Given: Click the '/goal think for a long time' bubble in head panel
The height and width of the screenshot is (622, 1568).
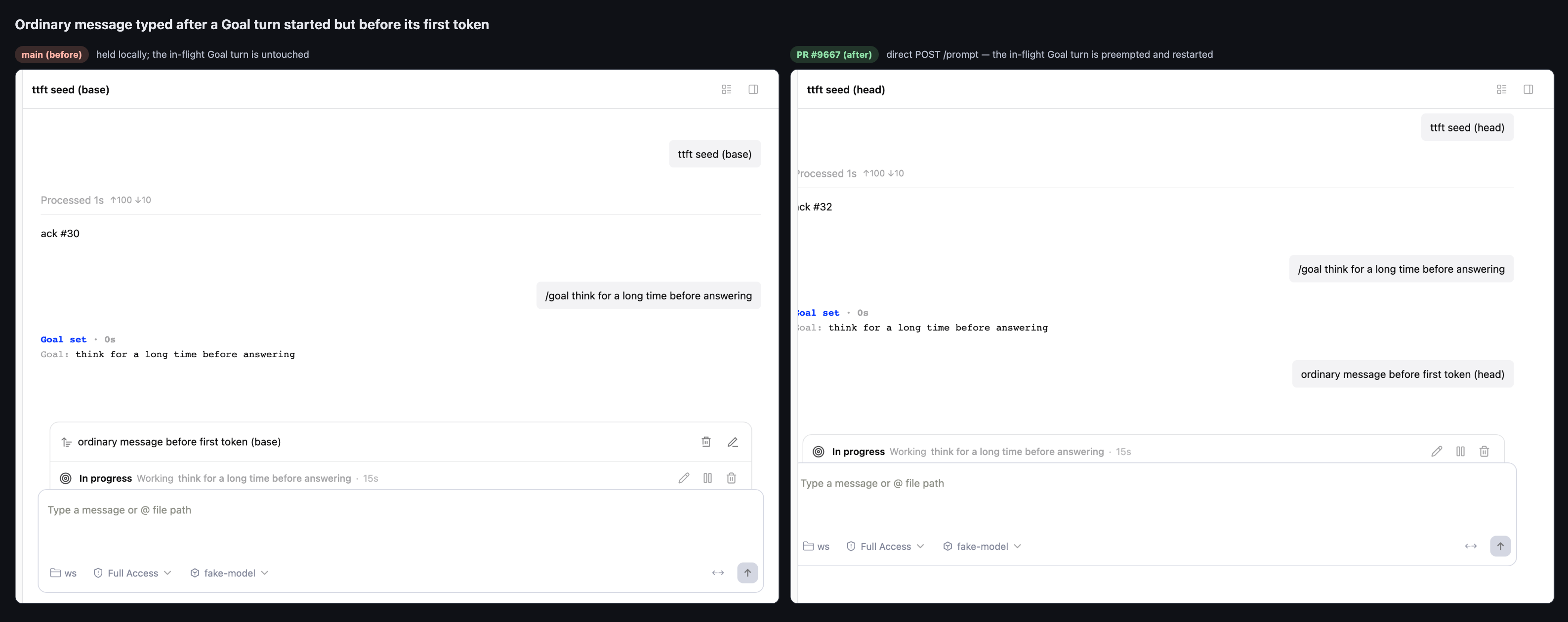Looking at the screenshot, I should [x=1401, y=268].
